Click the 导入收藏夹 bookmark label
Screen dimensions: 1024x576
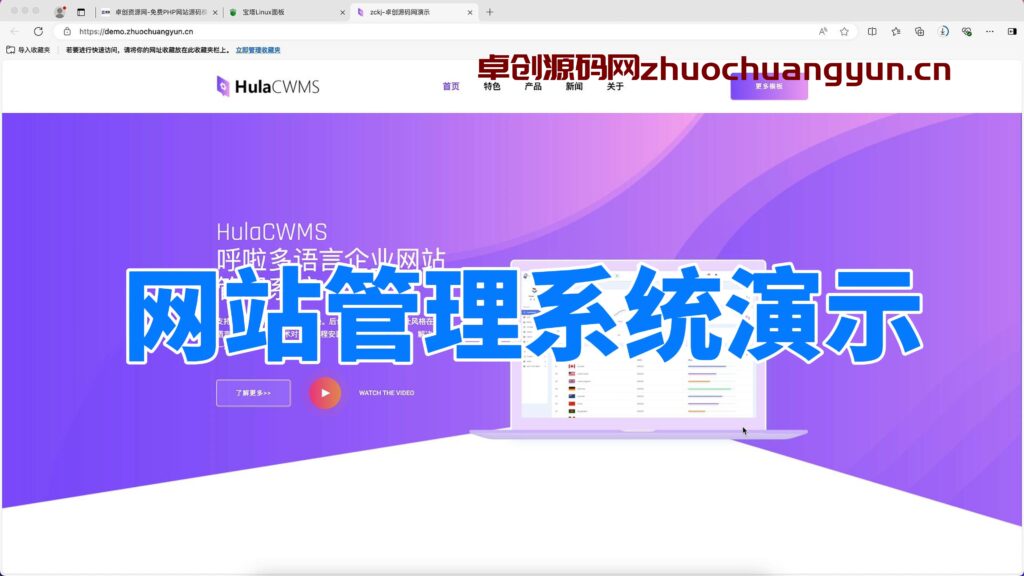coord(34,50)
